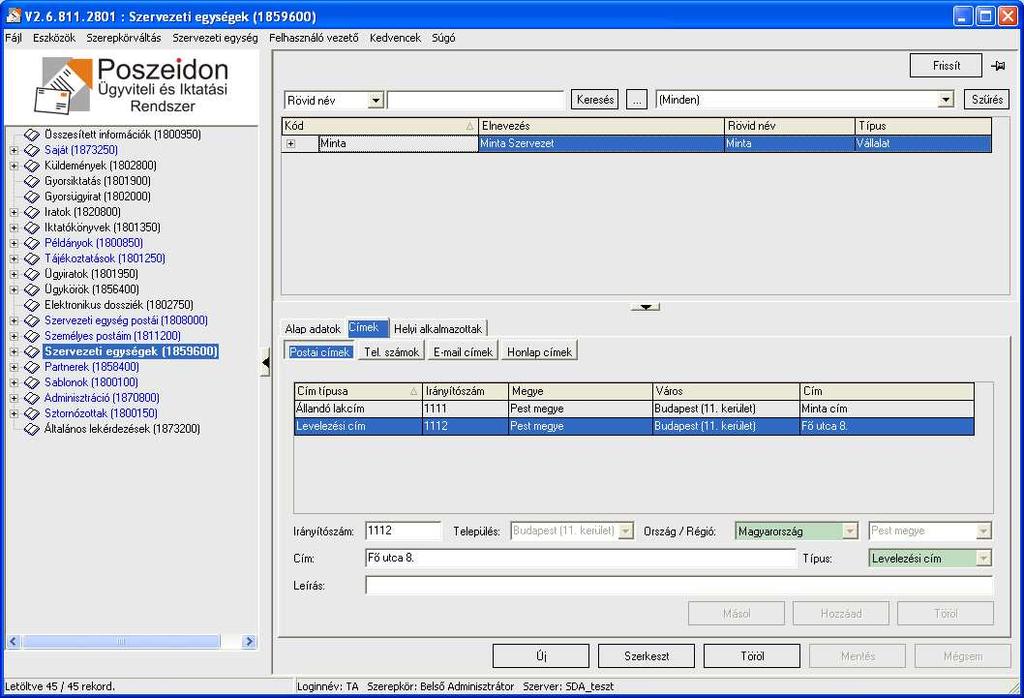
Task: Select Sztornózottak tree item
Action: point(101,413)
